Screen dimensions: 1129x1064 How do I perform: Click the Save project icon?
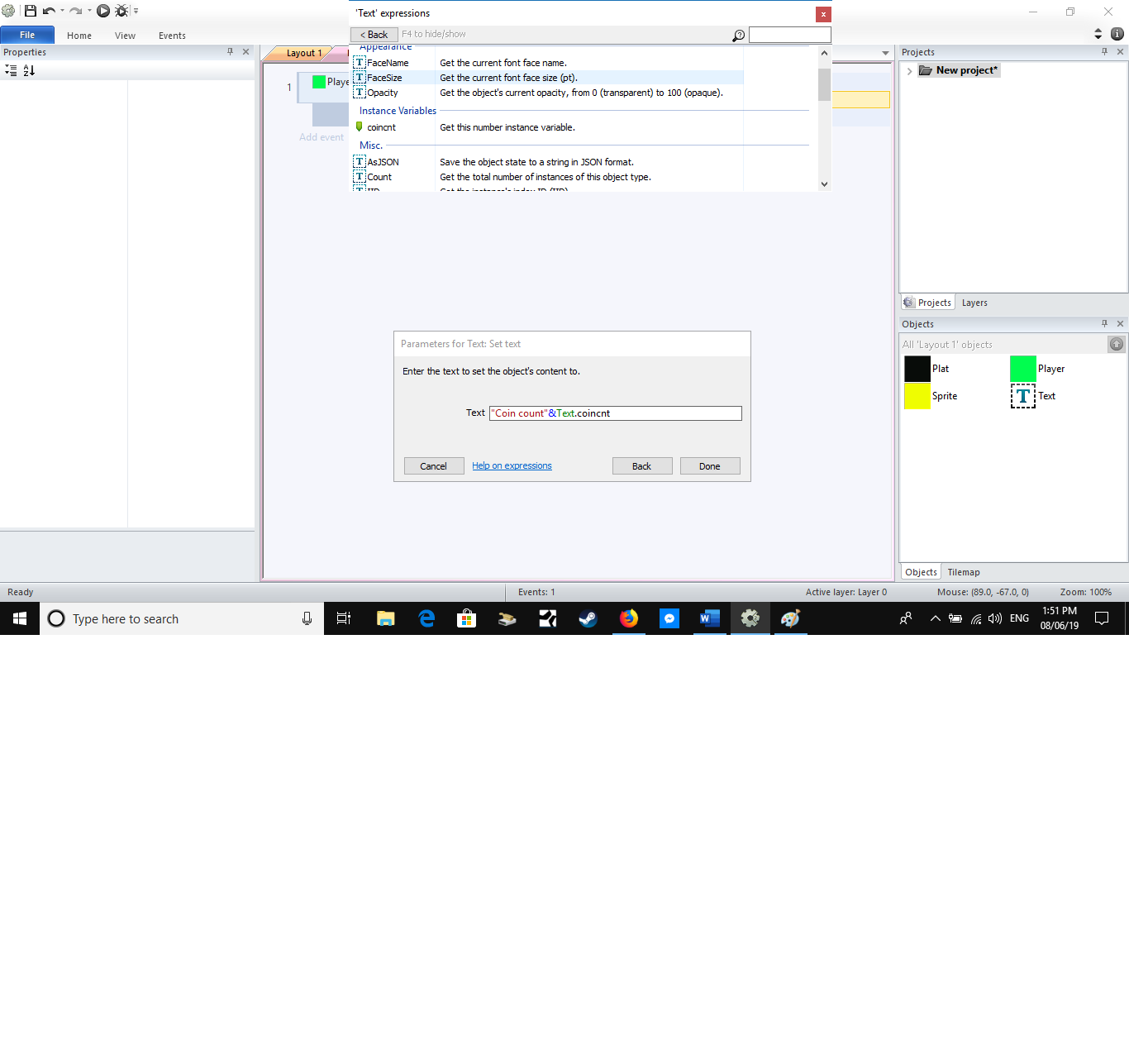[31, 11]
